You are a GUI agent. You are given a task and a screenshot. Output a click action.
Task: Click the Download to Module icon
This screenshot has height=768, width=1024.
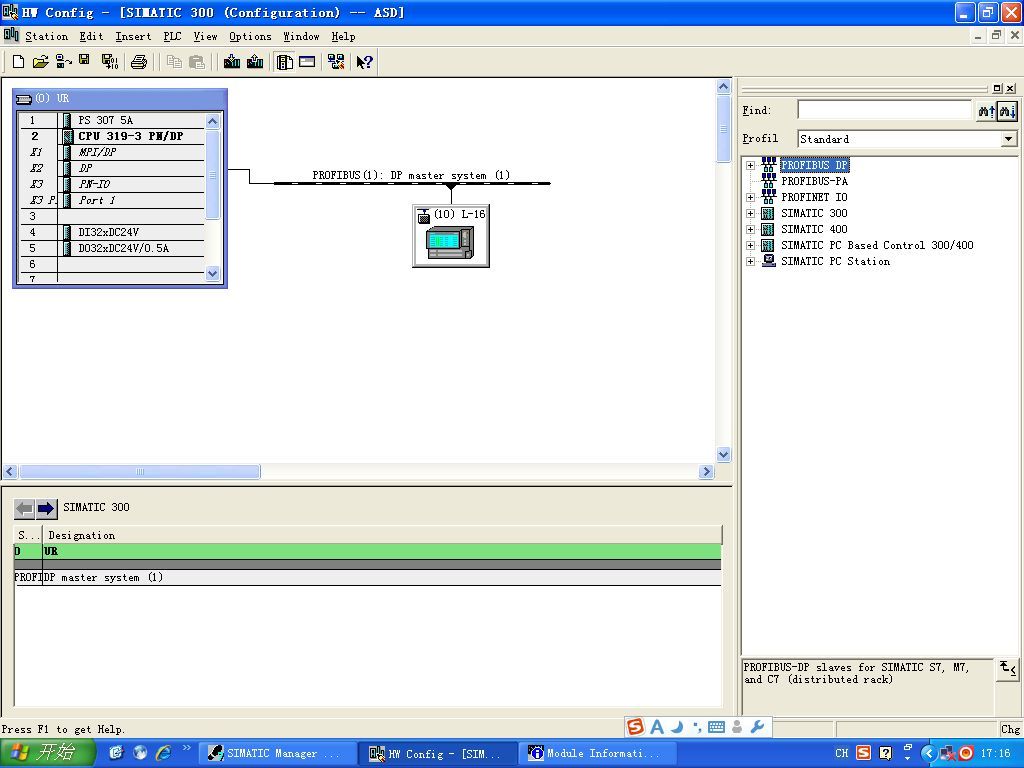[232, 62]
